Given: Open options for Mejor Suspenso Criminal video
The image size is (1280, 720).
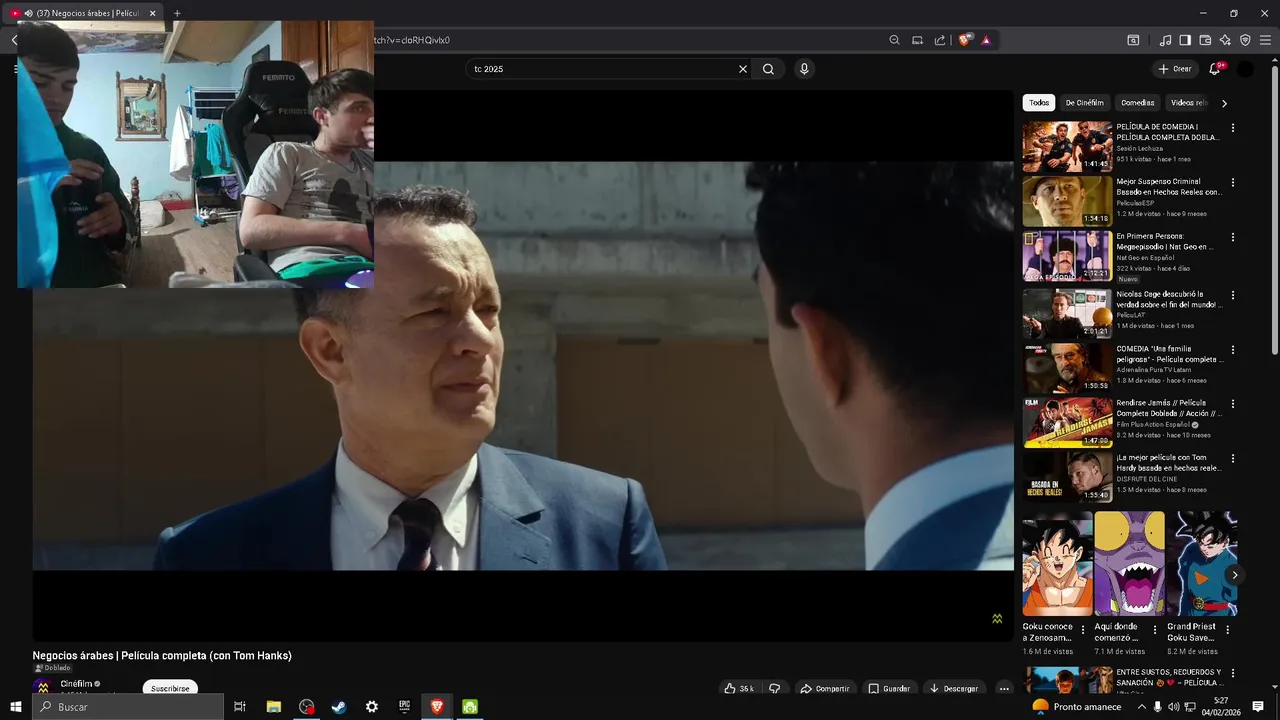Looking at the screenshot, I should pyautogui.click(x=1232, y=183).
